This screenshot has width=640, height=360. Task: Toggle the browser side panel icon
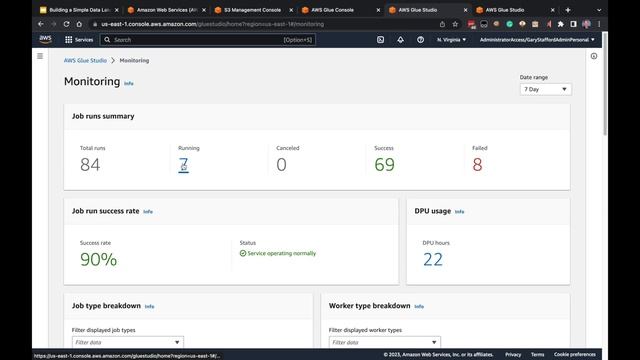tap(573, 24)
